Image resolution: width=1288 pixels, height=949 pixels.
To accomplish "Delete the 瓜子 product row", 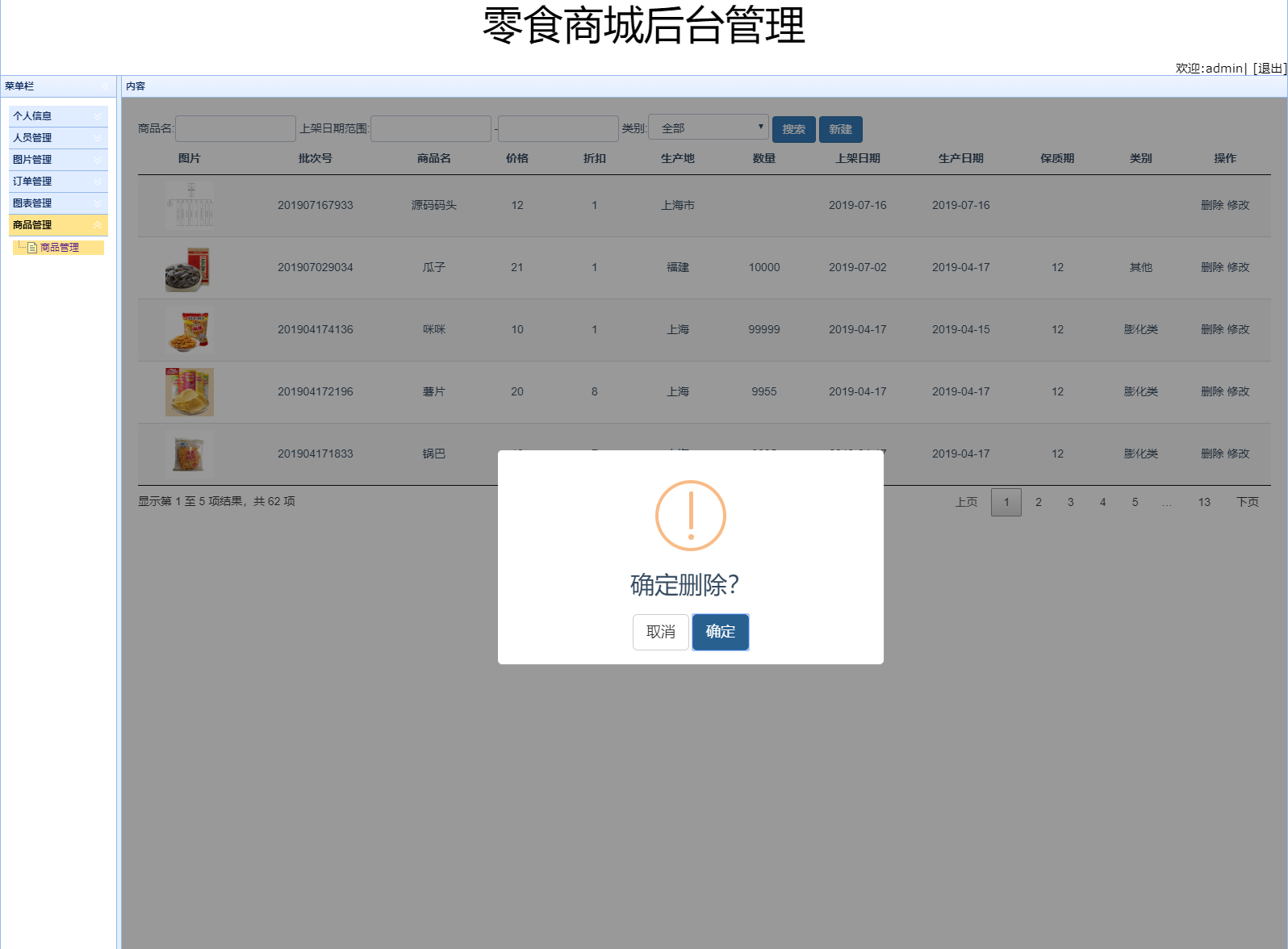I will click(1212, 267).
